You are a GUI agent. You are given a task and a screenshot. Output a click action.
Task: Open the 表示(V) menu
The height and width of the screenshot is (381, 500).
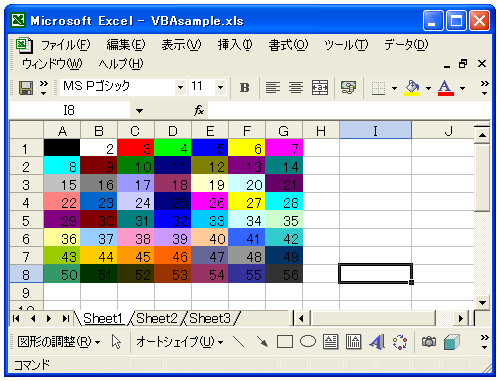click(181, 45)
